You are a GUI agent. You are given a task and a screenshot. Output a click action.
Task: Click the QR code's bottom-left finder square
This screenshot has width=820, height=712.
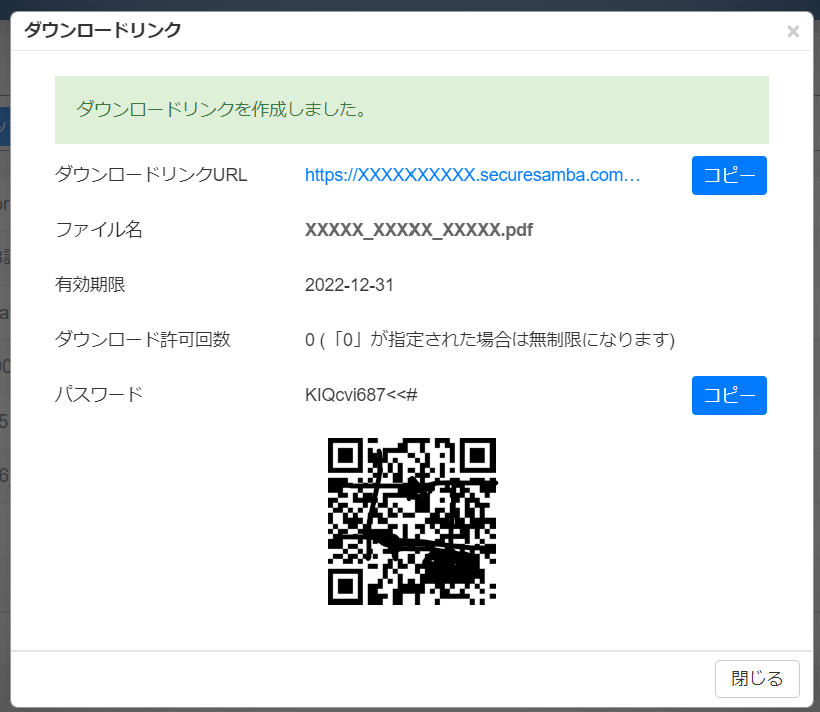346,587
